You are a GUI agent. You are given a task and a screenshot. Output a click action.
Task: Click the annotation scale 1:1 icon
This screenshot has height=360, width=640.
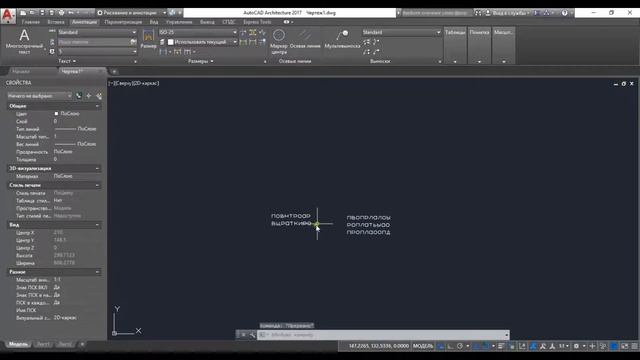click(562, 346)
